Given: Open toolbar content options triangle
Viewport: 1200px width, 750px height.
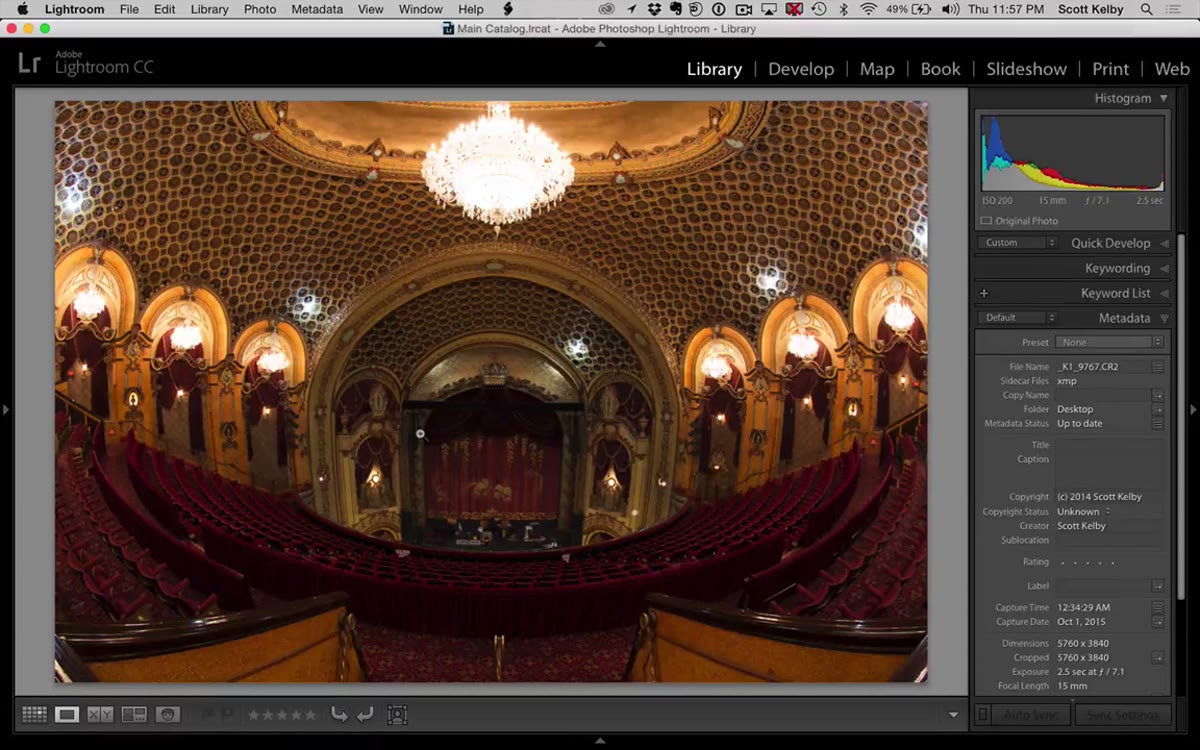Looking at the screenshot, I should 953,715.
